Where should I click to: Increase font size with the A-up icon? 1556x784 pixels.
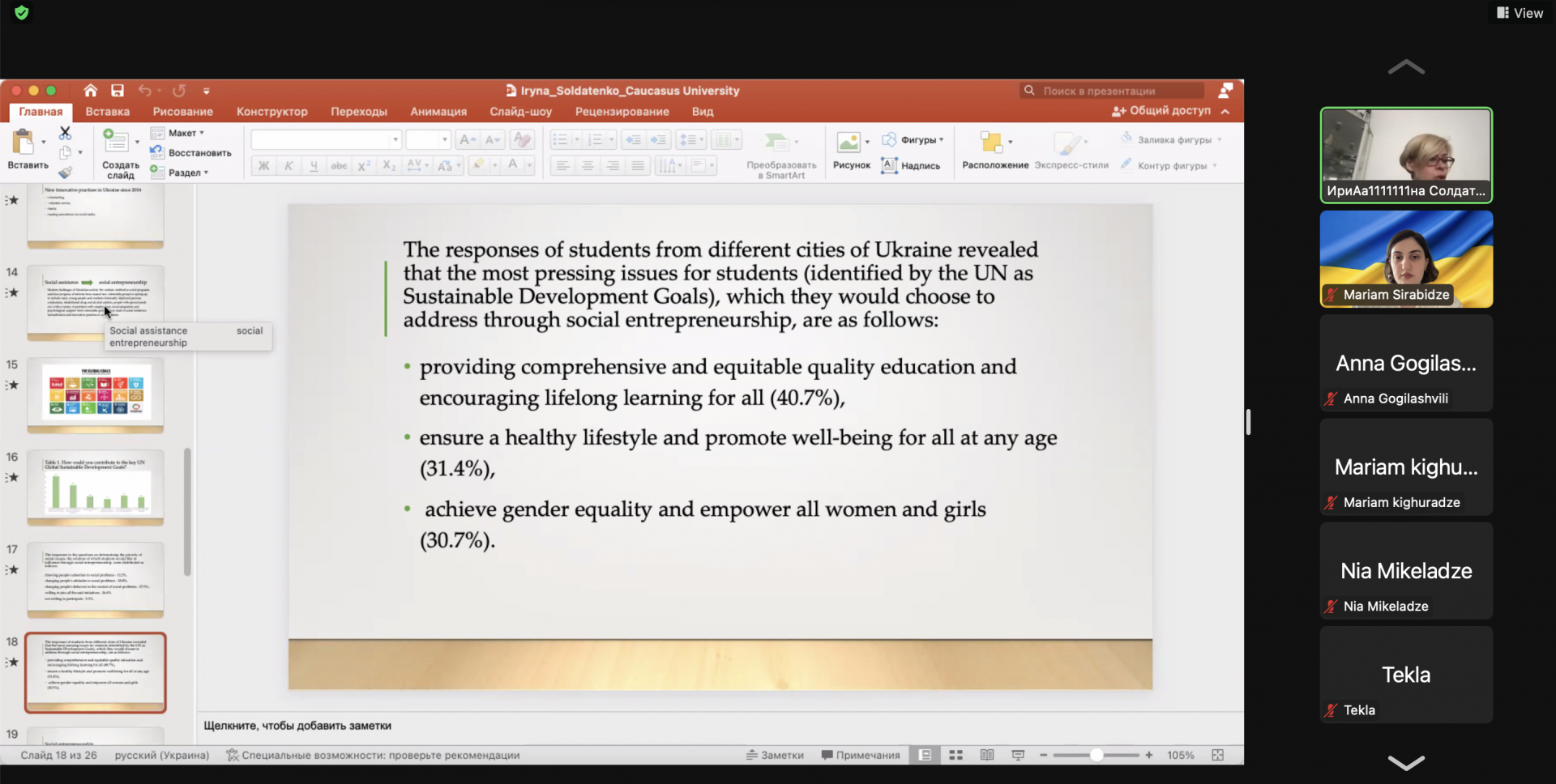click(468, 140)
